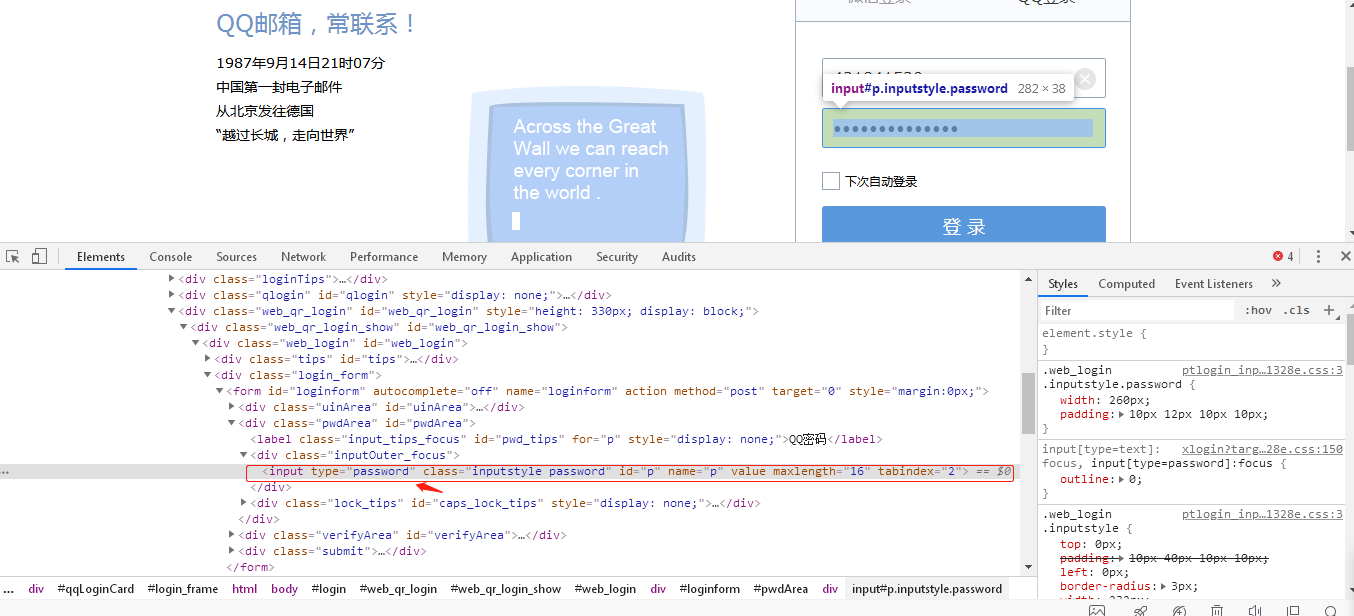This screenshot has width=1354, height=616.
Task: Switch to the Computed styles tab
Action: (1126, 284)
